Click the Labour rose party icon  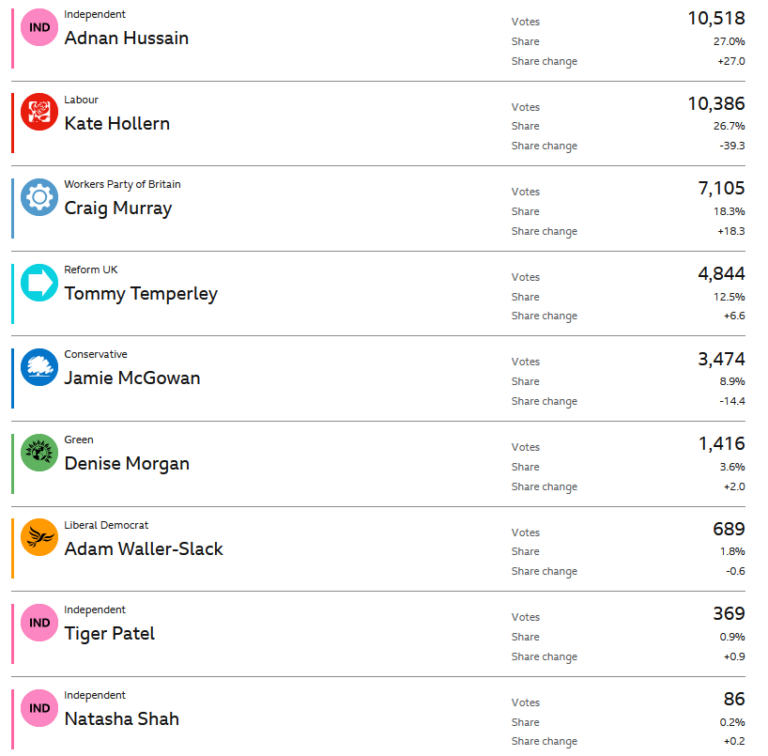pyautogui.click(x=39, y=112)
